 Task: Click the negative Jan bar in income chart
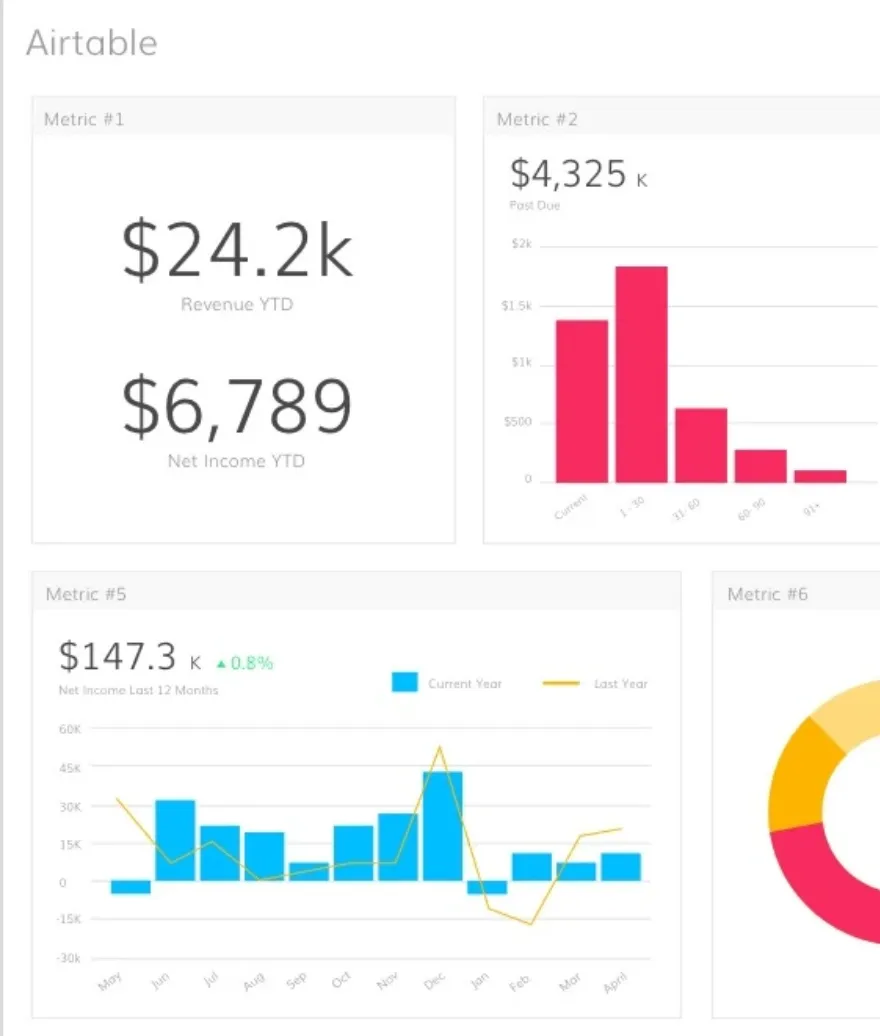(487, 887)
